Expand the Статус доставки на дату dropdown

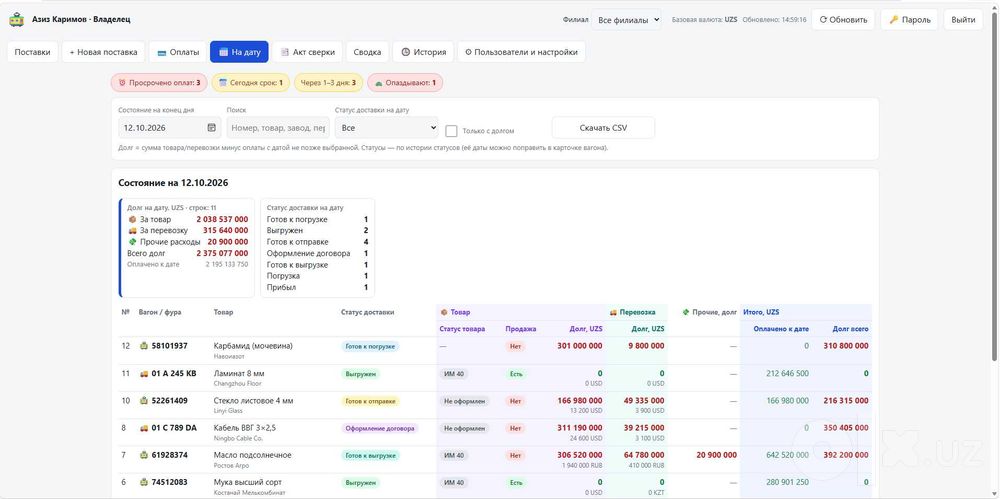(x=386, y=128)
